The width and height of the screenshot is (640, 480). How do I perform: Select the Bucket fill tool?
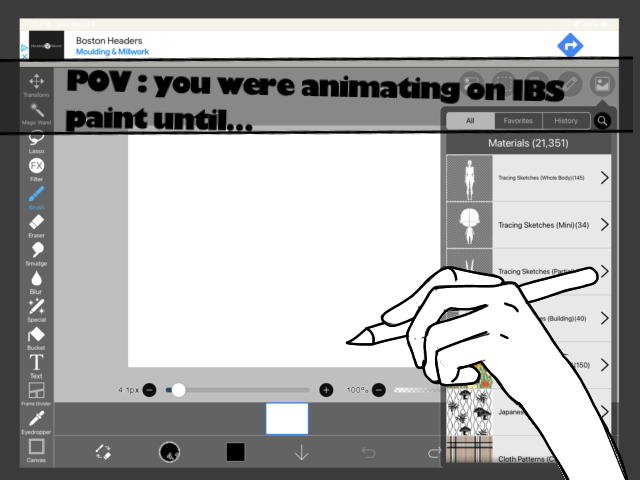[x=36, y=335]
